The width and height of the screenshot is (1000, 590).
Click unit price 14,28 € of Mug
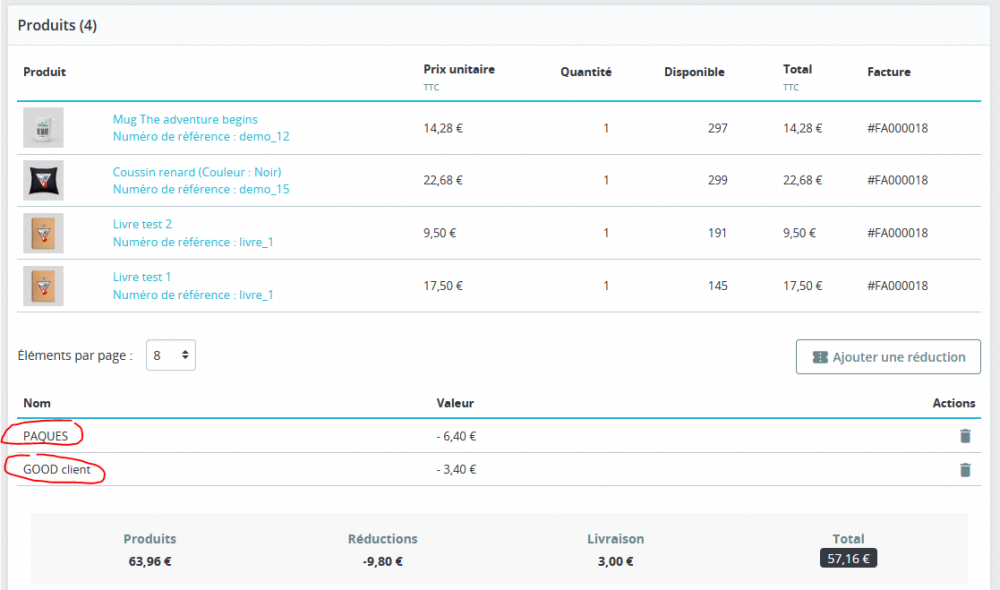coord(443,128)
